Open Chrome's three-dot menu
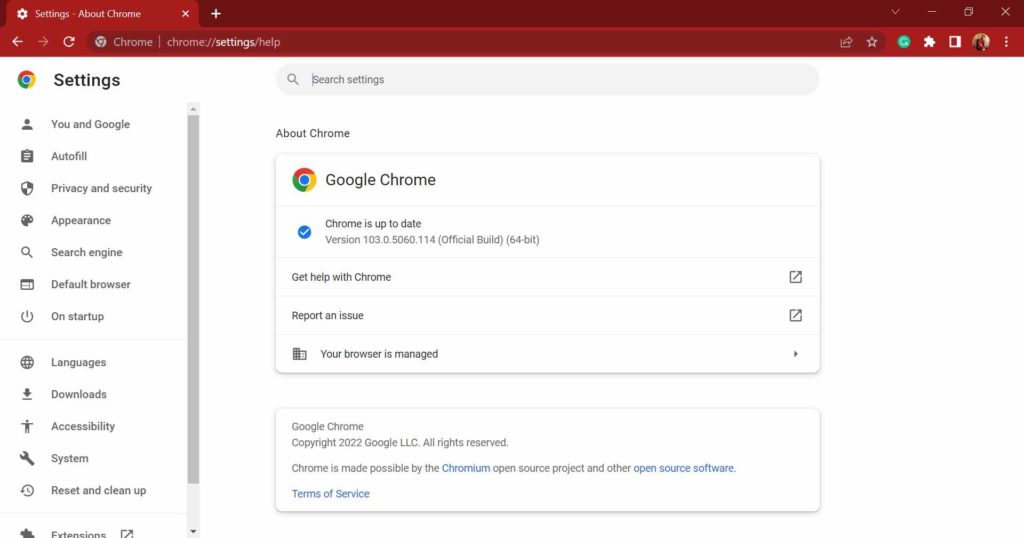Image resolution: width=1024 pixels, height=538 pixels. (1006, 42)
